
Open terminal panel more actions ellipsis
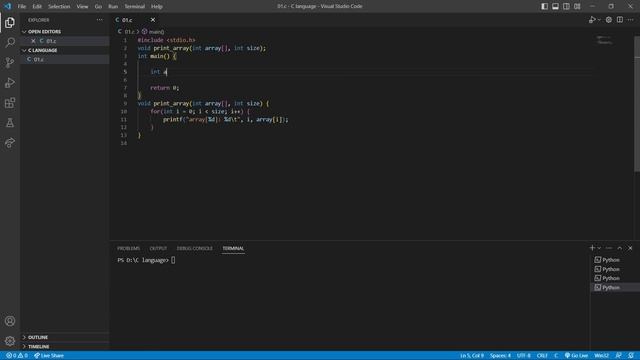609,248
